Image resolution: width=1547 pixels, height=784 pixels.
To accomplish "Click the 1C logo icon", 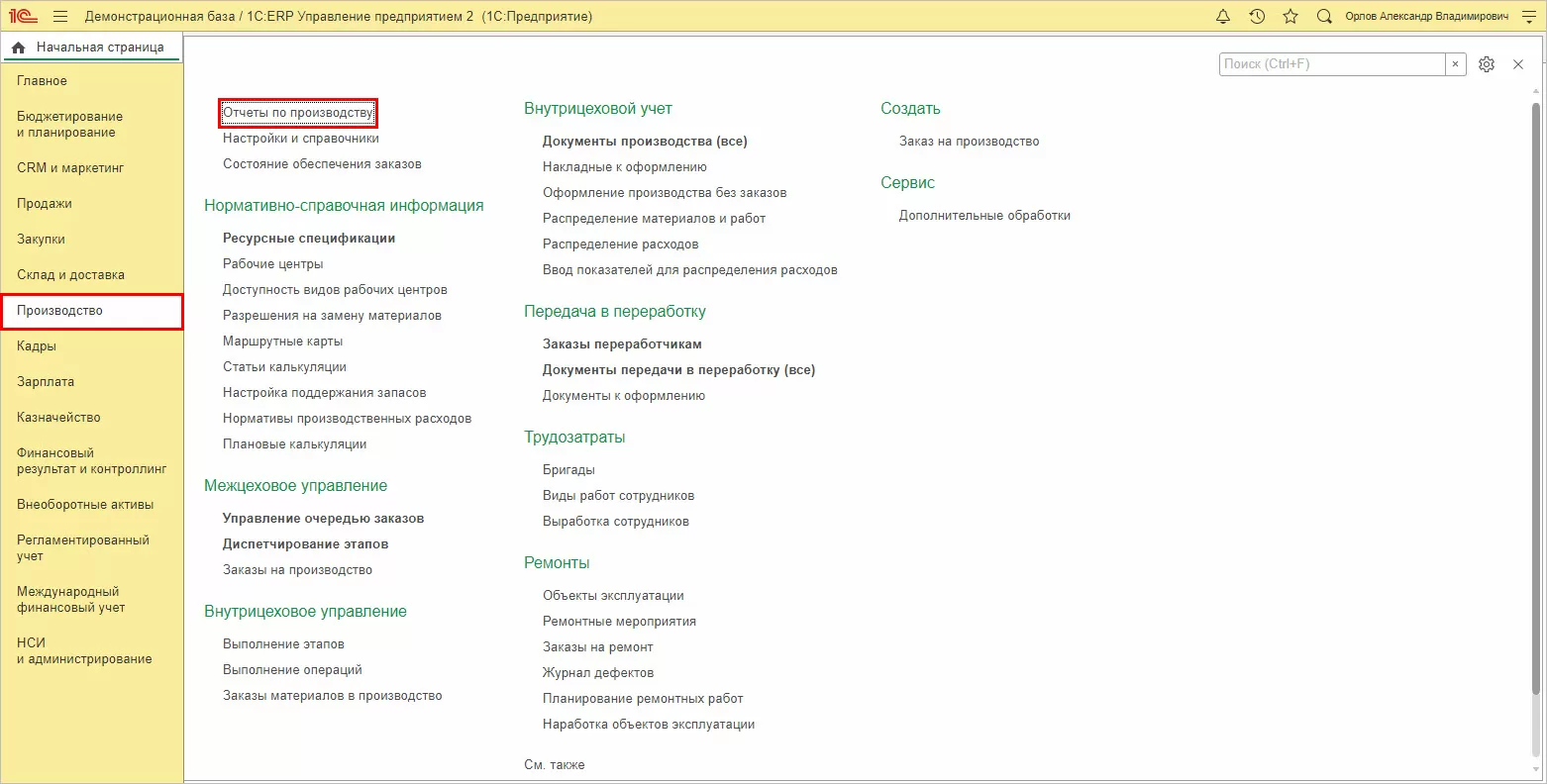I will pyautogui.click(x=24, y=17).
